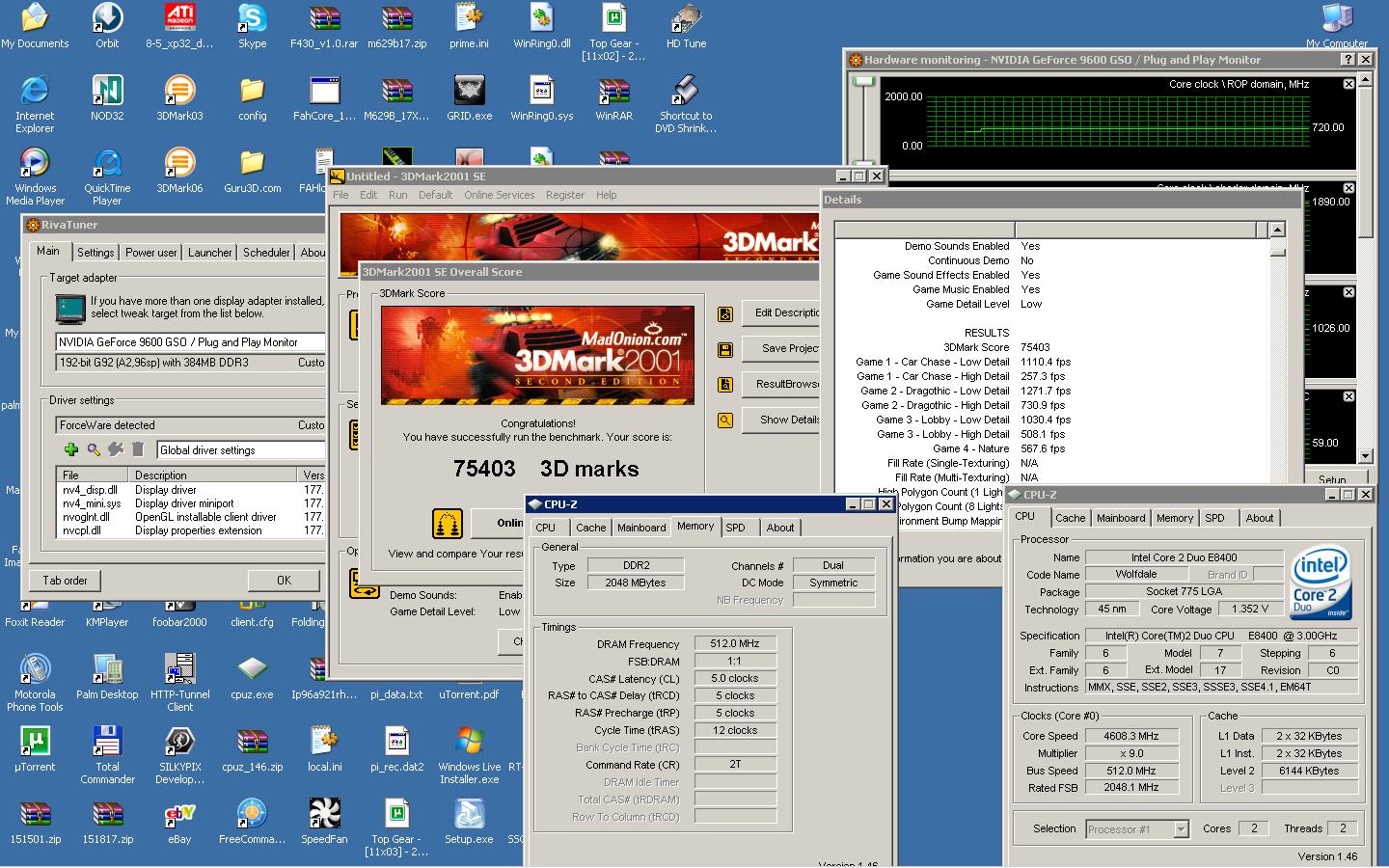Click the 3DMark Score 75403 row in Details
The image size is (1389, 868).
coord(1051,347)
